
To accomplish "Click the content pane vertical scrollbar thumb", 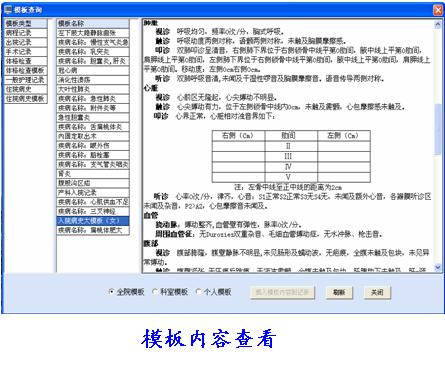I will coord(438,129).
